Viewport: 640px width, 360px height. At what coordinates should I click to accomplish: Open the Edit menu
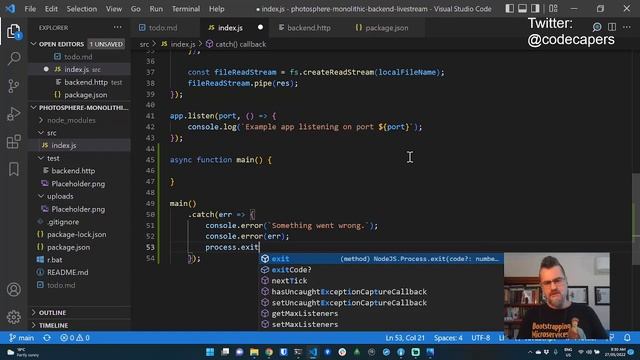click(51, 9)
